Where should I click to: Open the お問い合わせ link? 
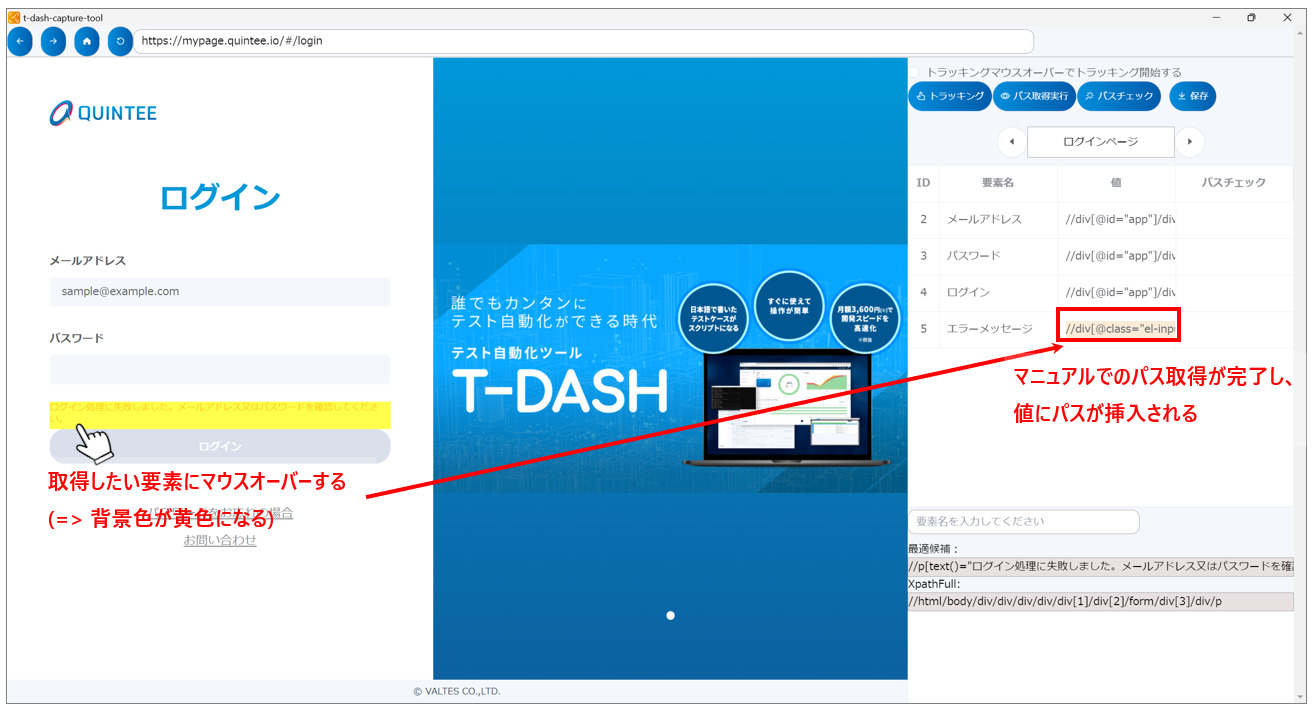[x=220, y=540]
